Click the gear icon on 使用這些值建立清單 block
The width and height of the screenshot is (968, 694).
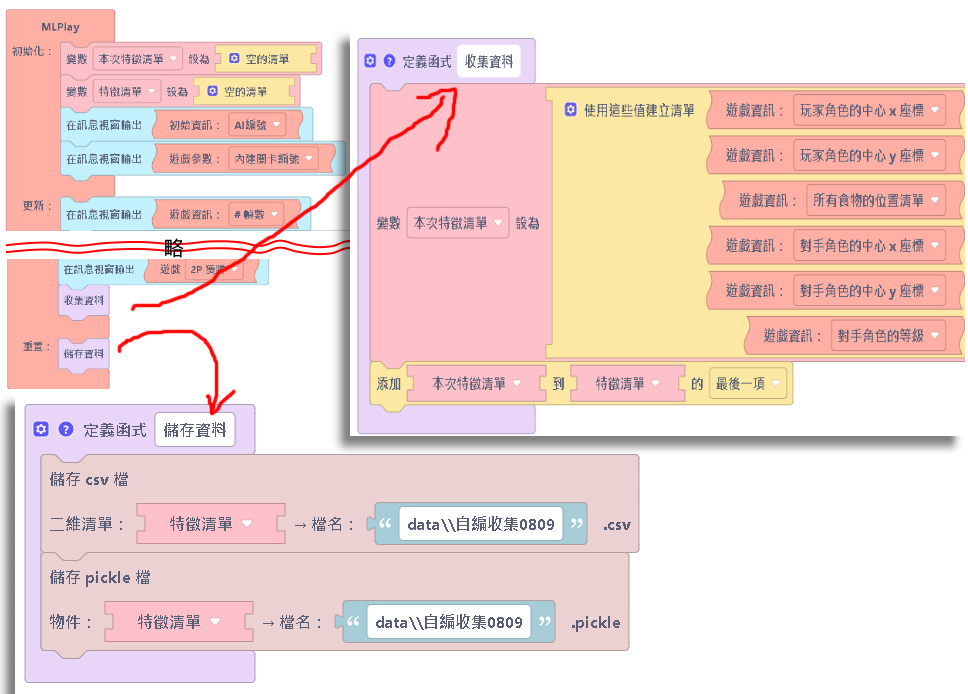click(x=570, y=109)
